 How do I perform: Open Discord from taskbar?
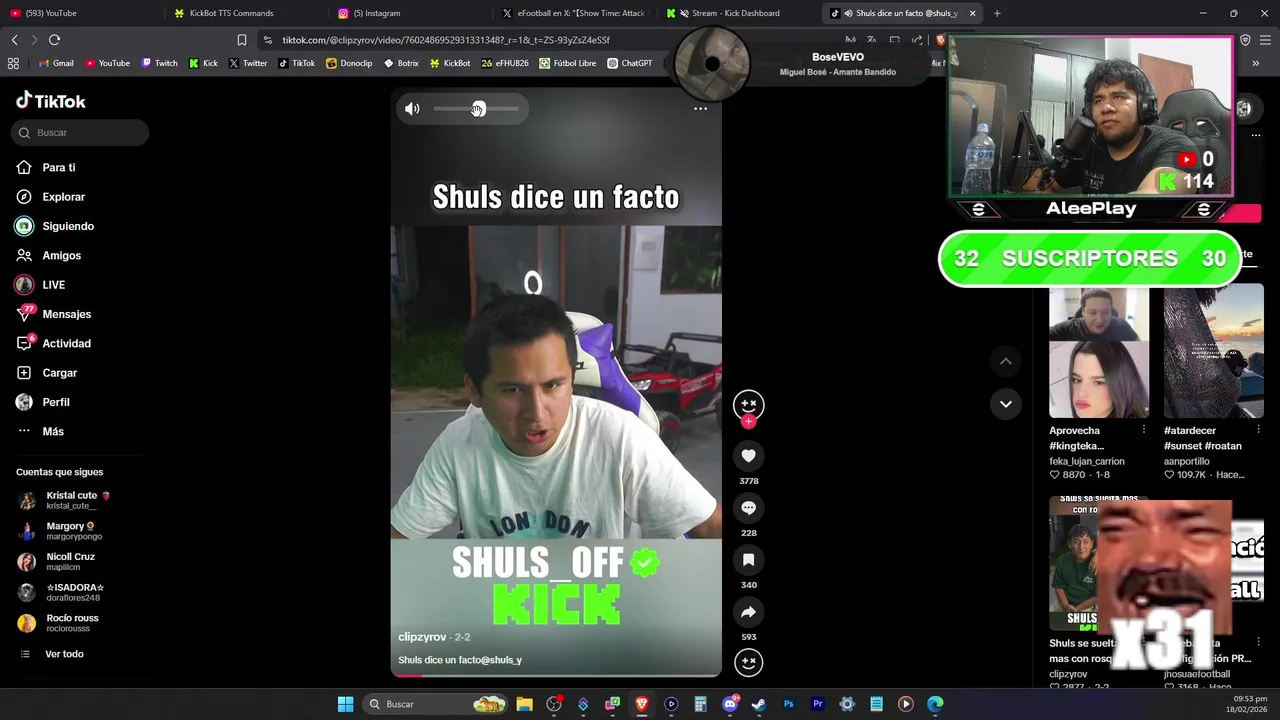pyautogui.click(x=730, y=704)
